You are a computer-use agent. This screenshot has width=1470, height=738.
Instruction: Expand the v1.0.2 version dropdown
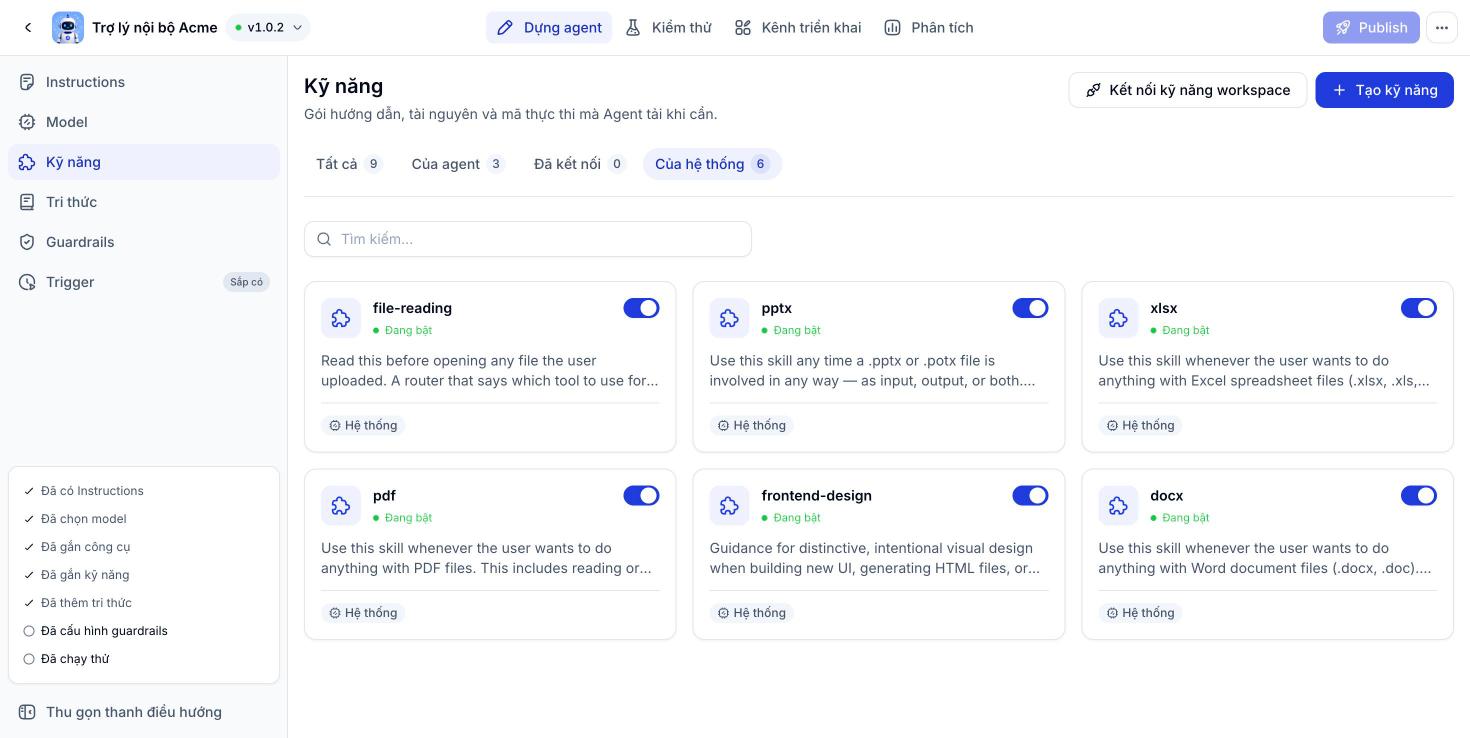268,28
